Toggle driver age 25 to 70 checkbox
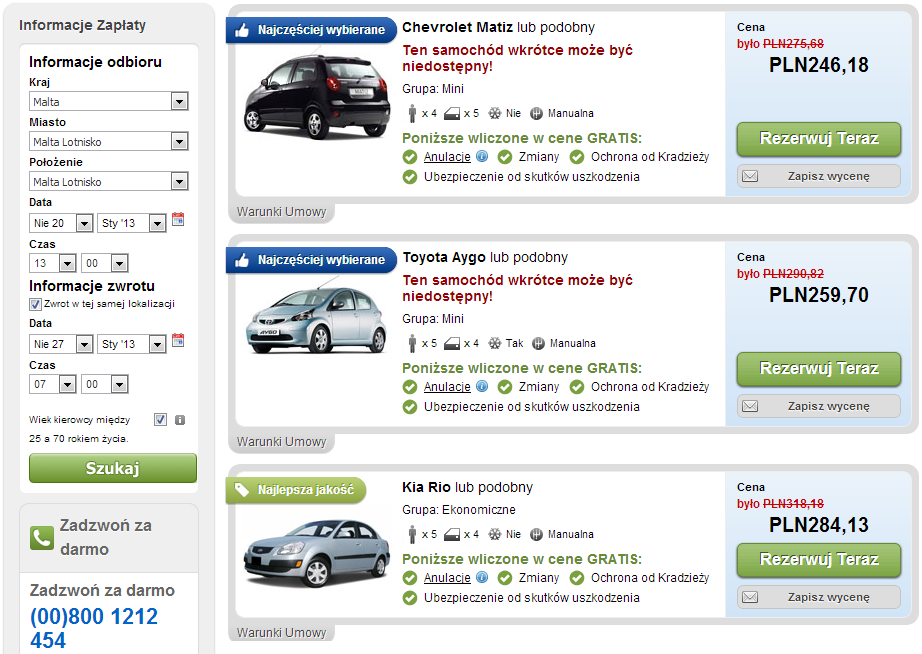Screen dimensions: 922x654 [160, 420]
